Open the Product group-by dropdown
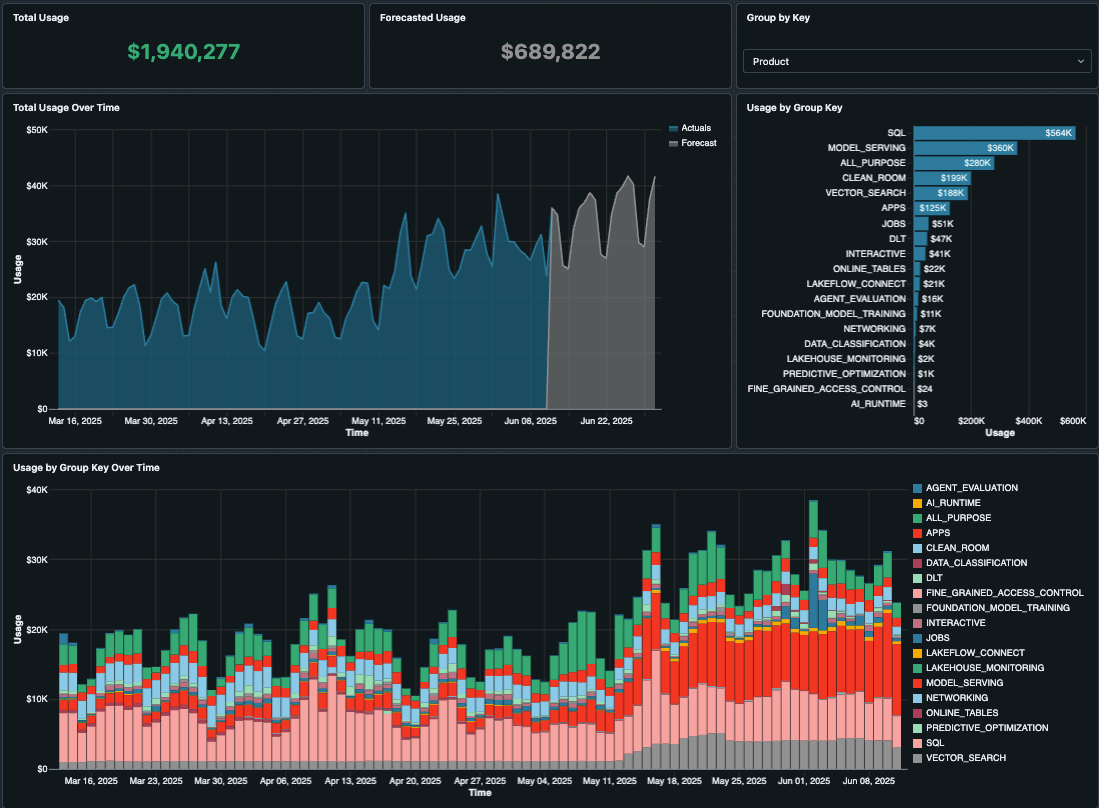 pos(915,62)
